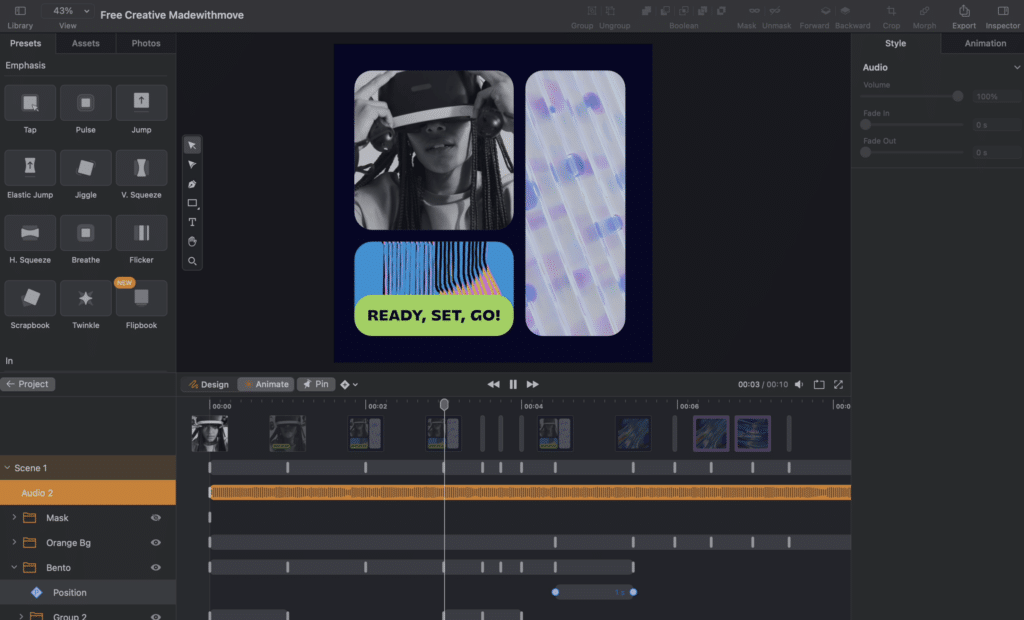1024x620 pixels.
Task: Select the Hand pan tool
Action: pos(192,241)
